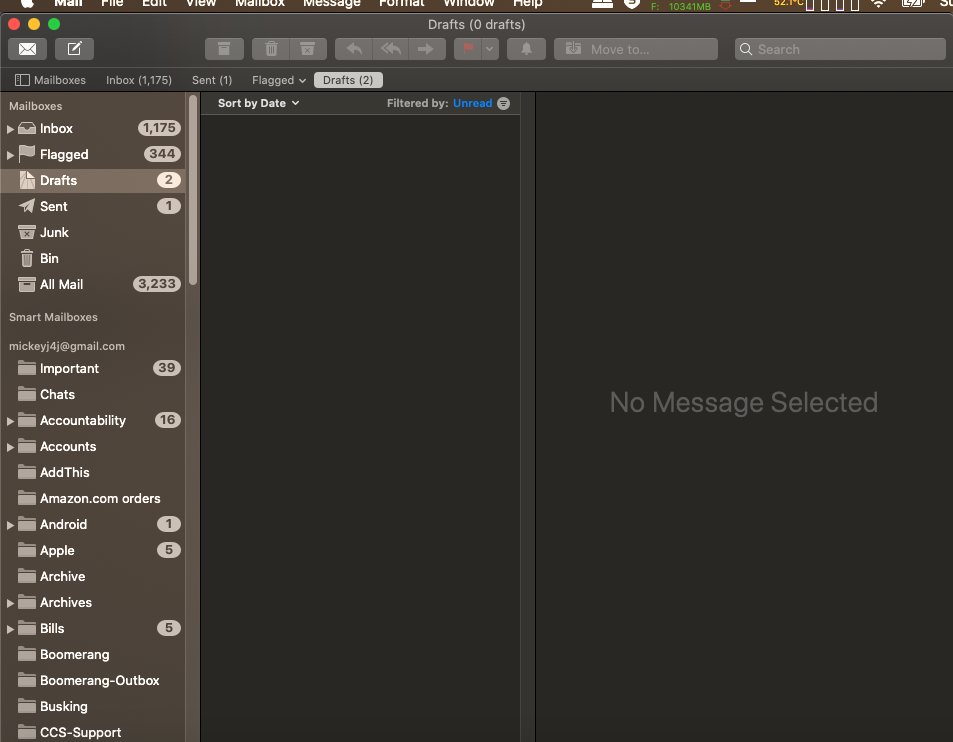Select the Bin mailbox
The image size is (953, 742).
coord(93,259)
